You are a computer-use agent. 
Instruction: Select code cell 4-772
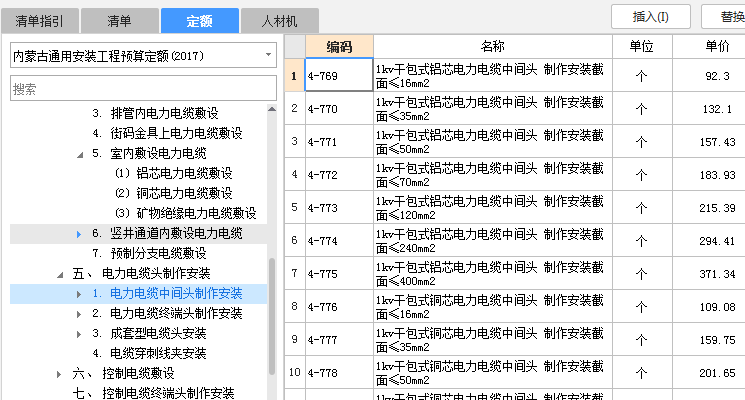339,174
